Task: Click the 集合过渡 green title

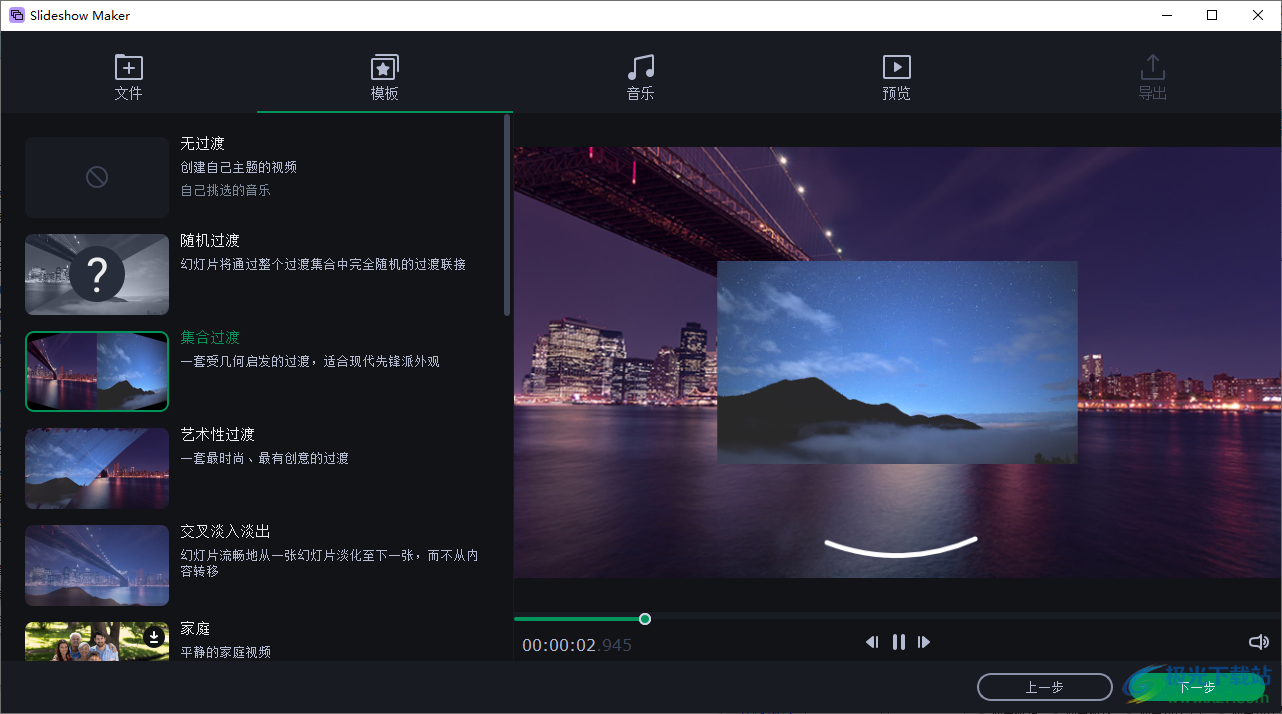Action: click(x=210, y=337)
